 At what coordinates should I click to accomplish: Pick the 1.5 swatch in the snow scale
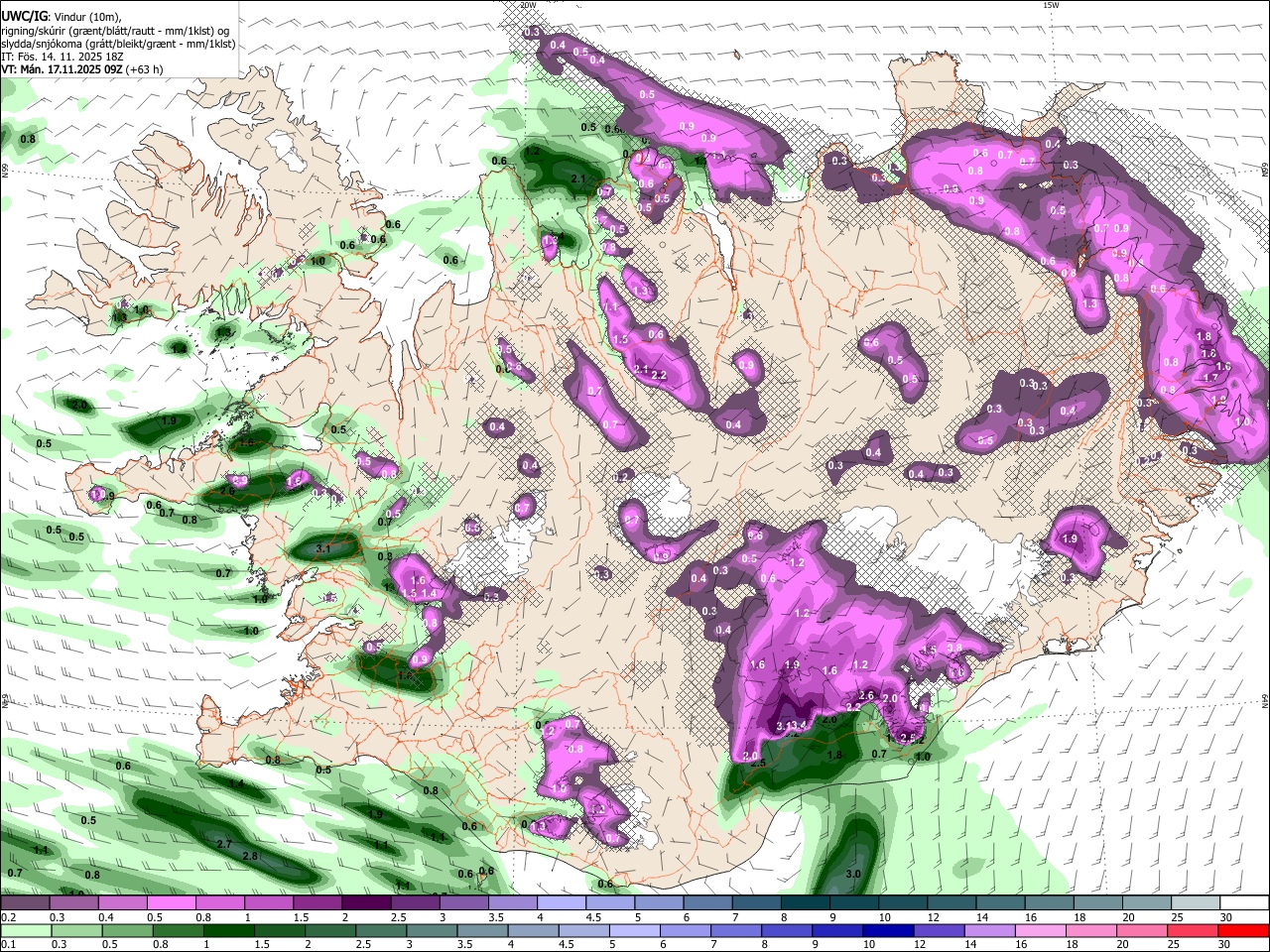point(317,903)
